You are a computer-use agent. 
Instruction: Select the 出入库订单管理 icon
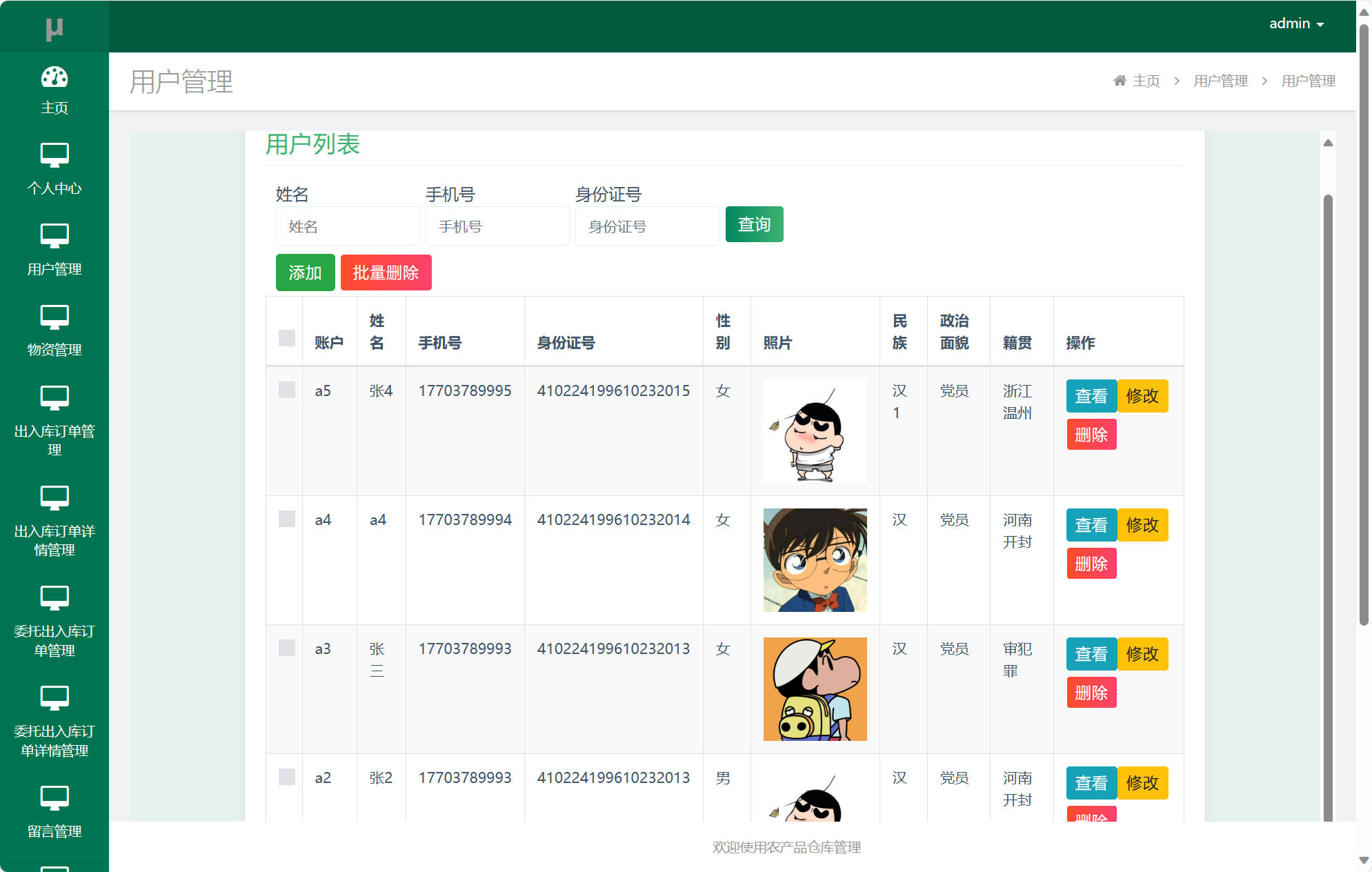[54, 398]
